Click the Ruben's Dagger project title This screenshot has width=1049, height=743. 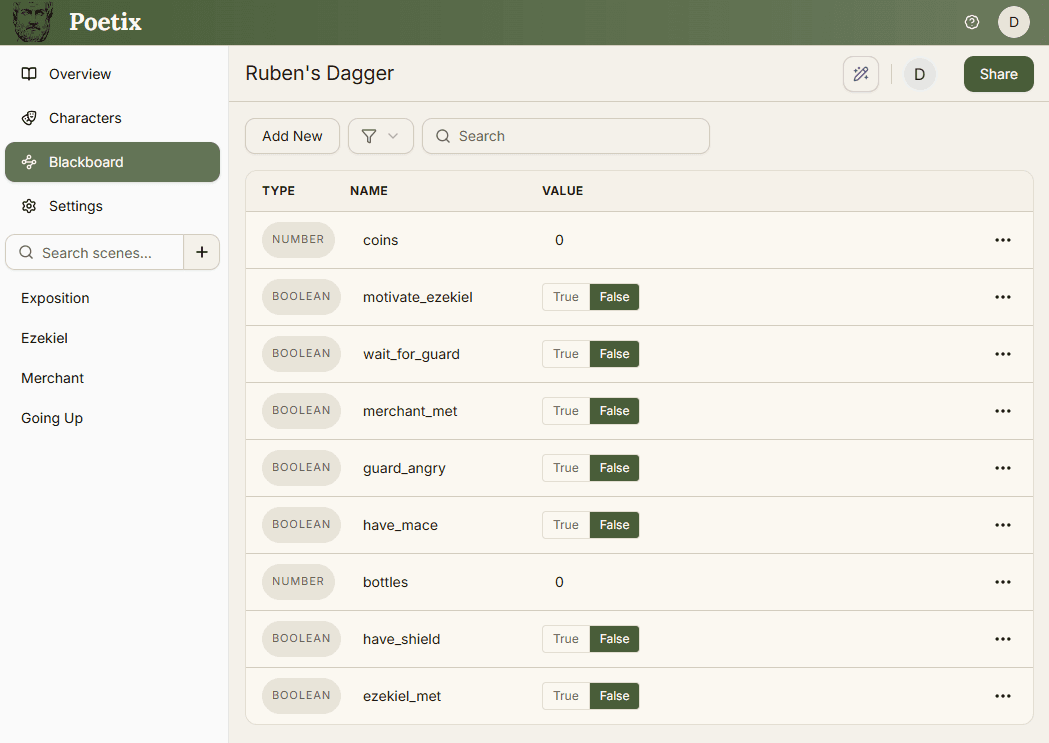(320, 73)
